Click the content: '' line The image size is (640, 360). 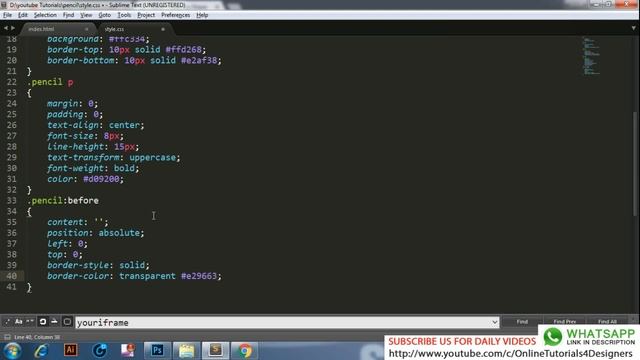(x=78, y=222)
